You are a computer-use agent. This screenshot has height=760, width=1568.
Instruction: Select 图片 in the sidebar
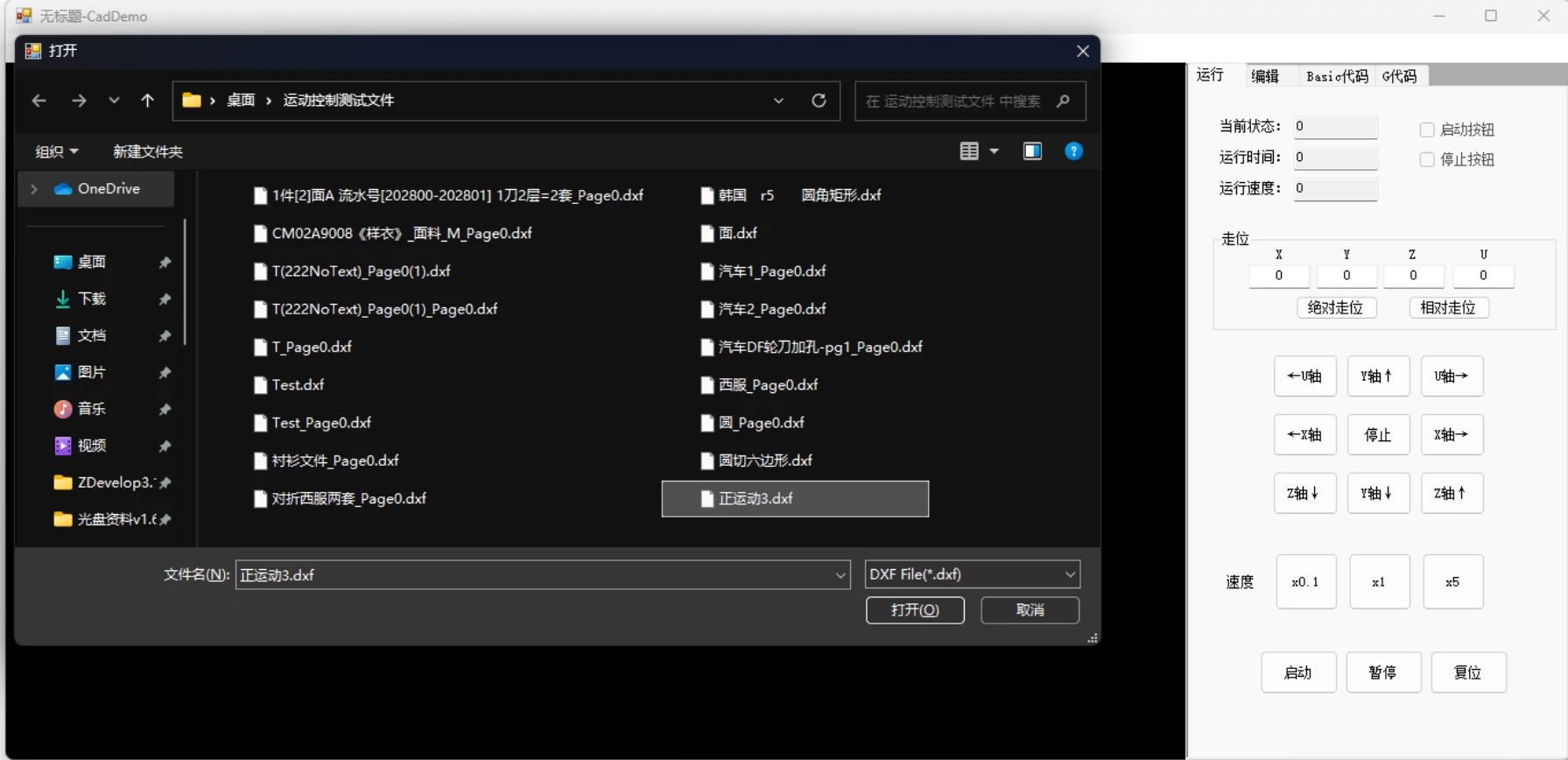coord(92,372)
